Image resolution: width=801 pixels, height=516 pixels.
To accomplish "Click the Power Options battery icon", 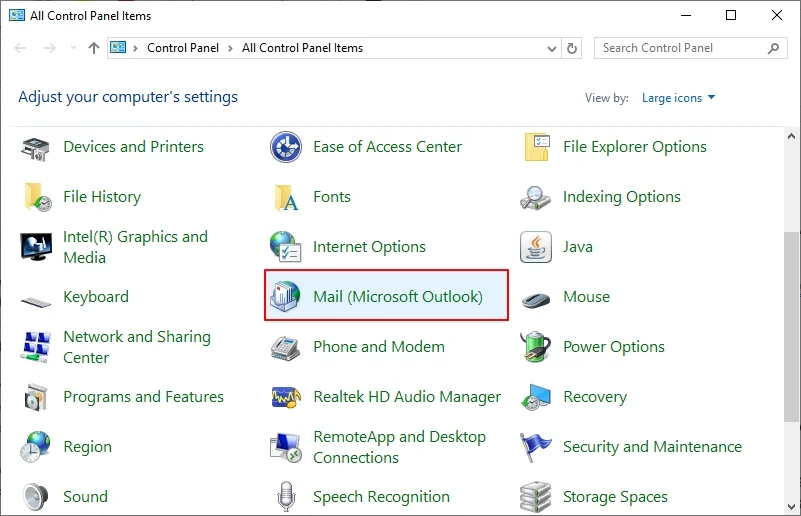I will 537,347.
